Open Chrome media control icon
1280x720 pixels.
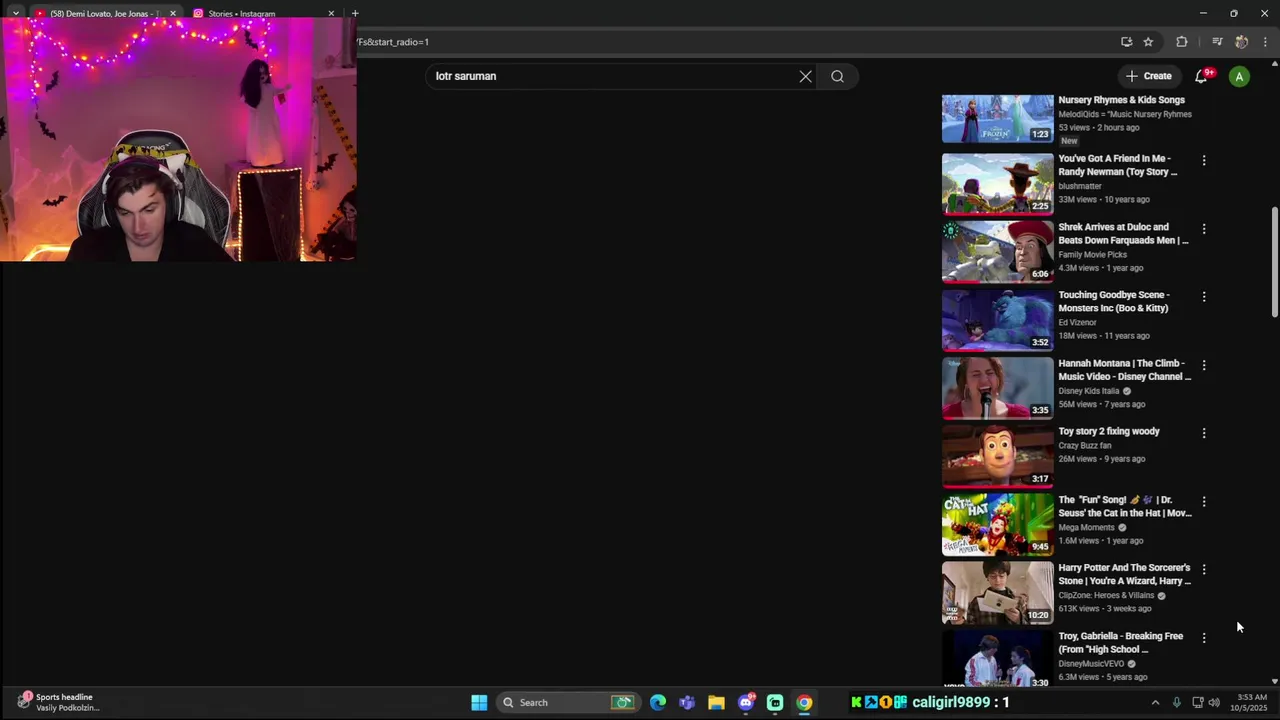(1217, 42)
